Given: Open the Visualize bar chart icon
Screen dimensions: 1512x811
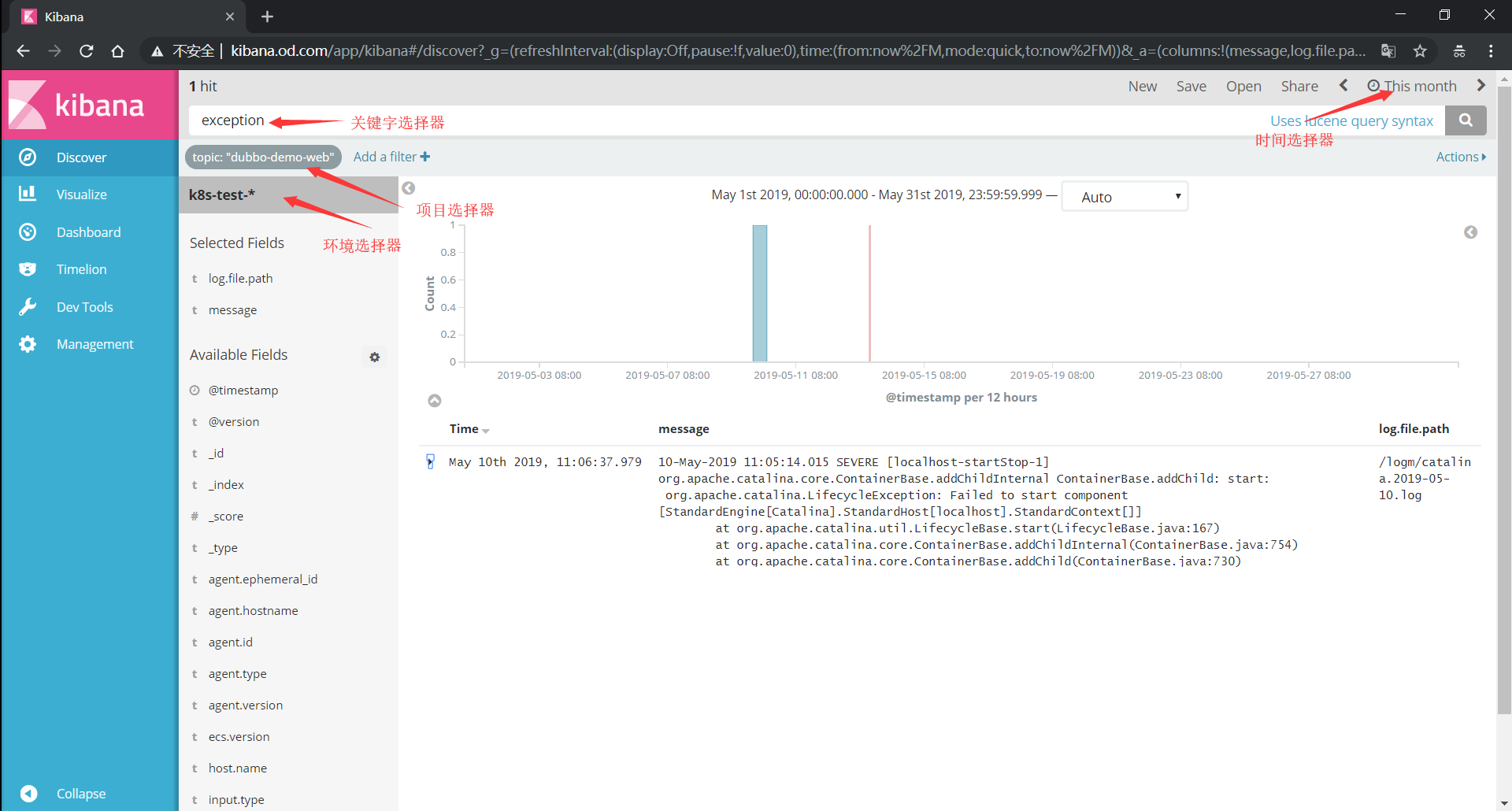Looking at the screenshot, I should click(28, 194).
